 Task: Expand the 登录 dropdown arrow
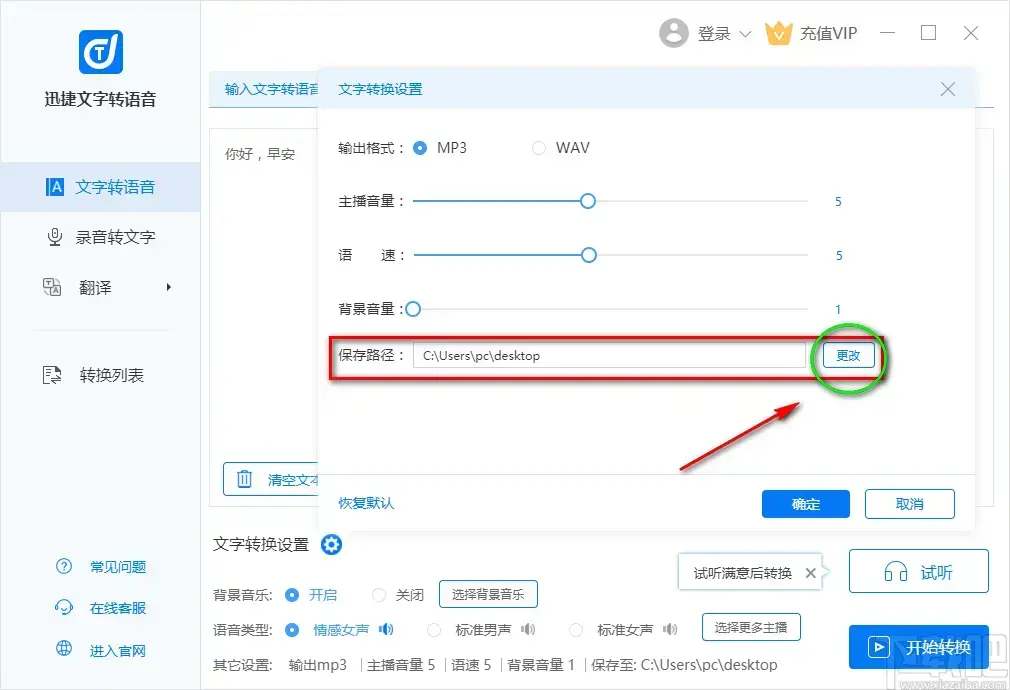point(745,34)
